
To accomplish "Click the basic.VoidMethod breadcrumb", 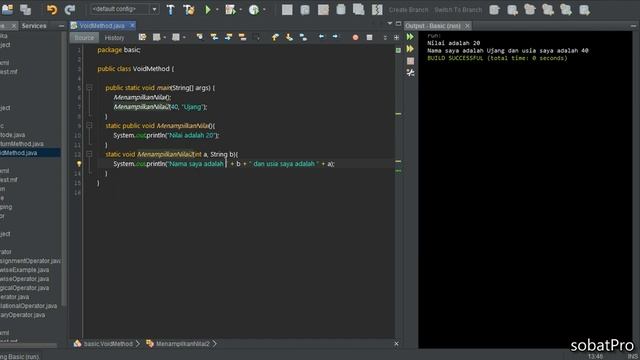I will tap(108, 344).
